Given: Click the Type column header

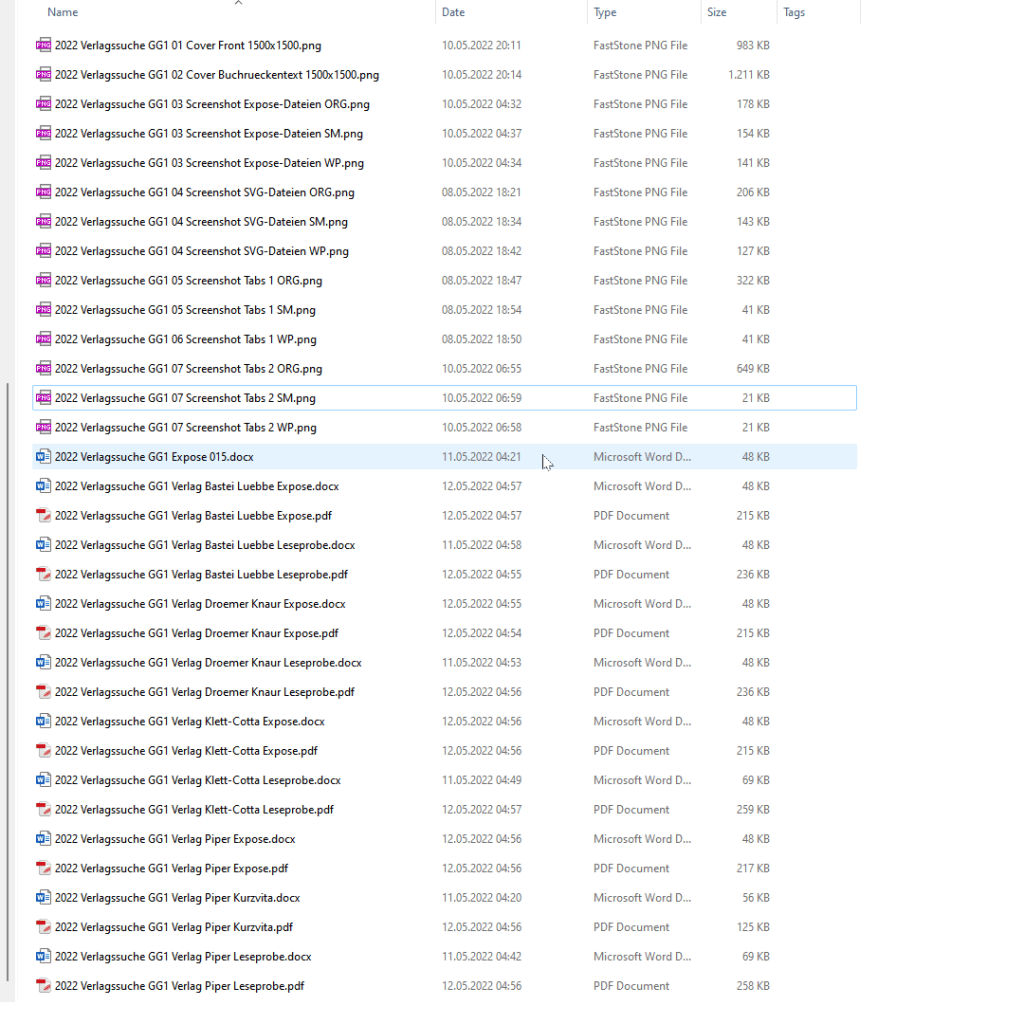Looking at the screenshot, I should (605, 13).
